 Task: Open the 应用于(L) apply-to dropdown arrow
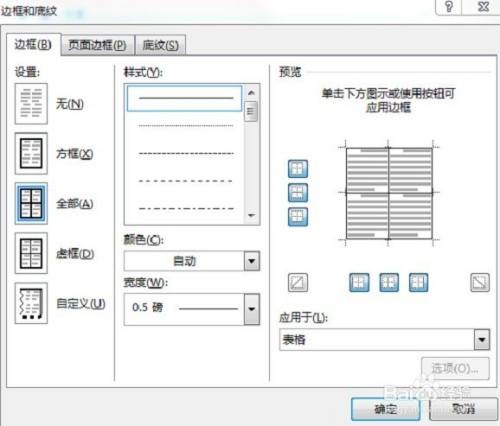(482, 340)
